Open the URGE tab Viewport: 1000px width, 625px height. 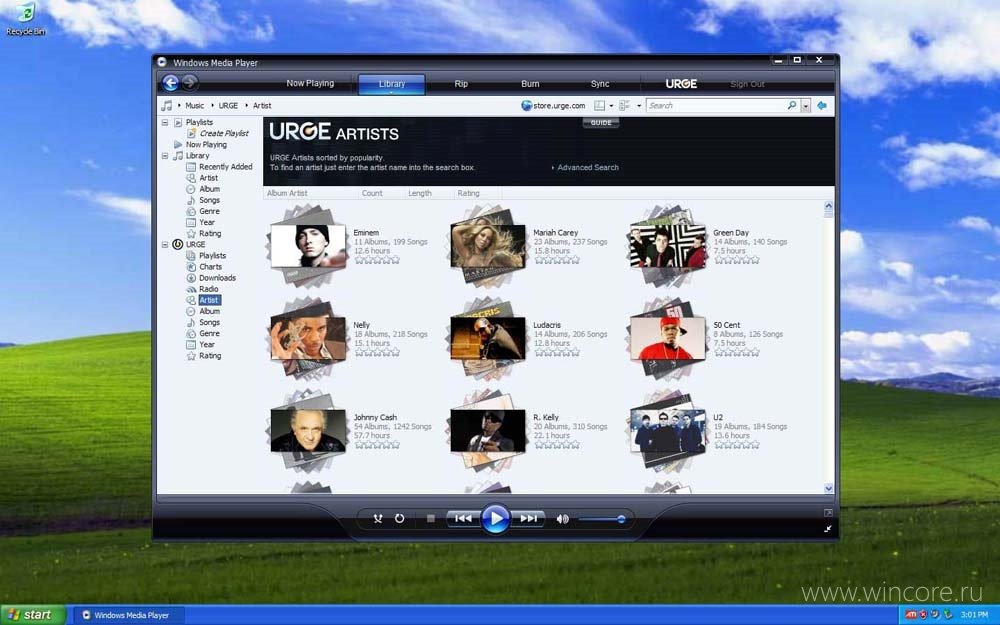[x=681, y=84]
